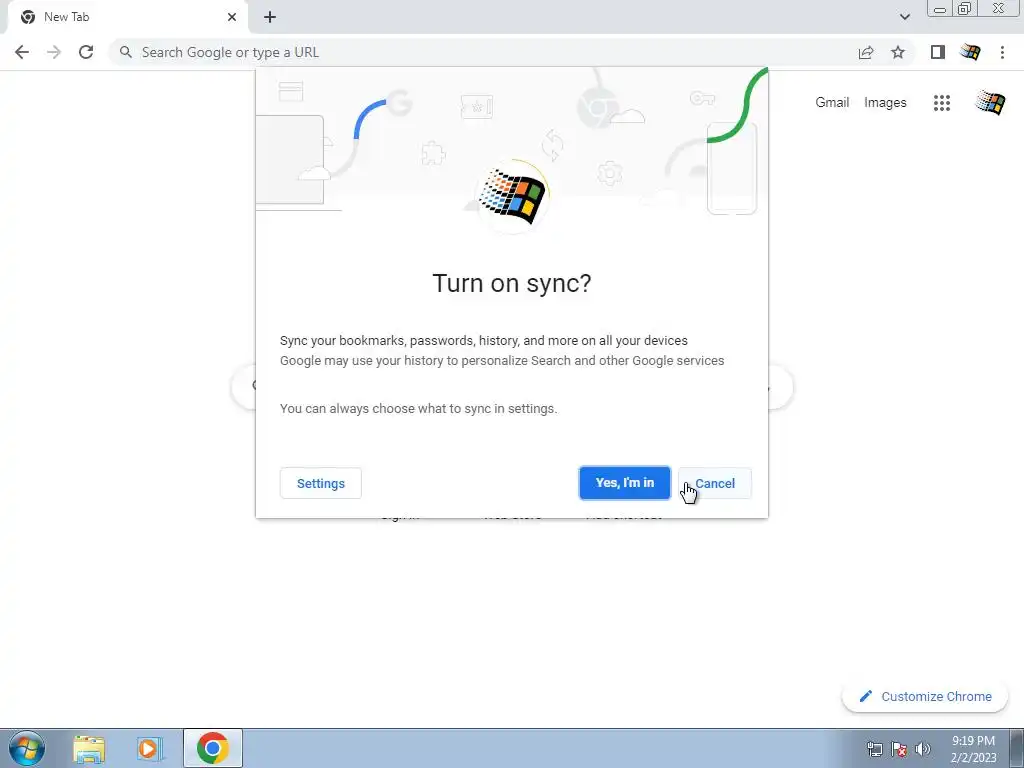Screen dimensions: 1024x768
Task: Open the Gmail link
Action: pos(832,103)
